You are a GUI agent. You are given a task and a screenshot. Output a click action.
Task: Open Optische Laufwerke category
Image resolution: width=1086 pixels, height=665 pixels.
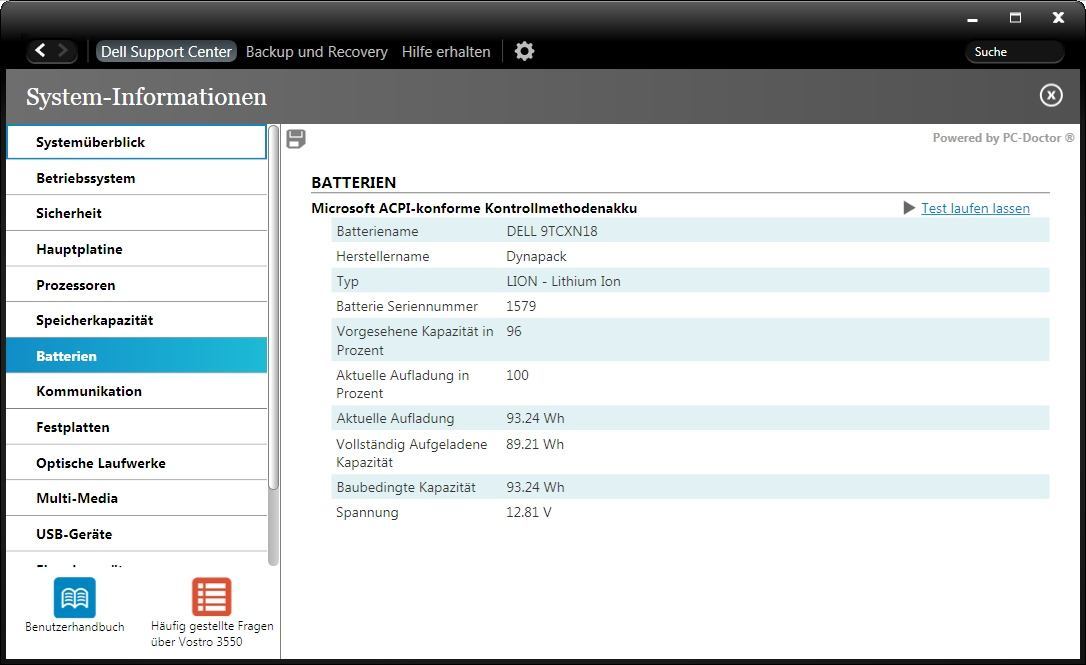pos(136,463)
